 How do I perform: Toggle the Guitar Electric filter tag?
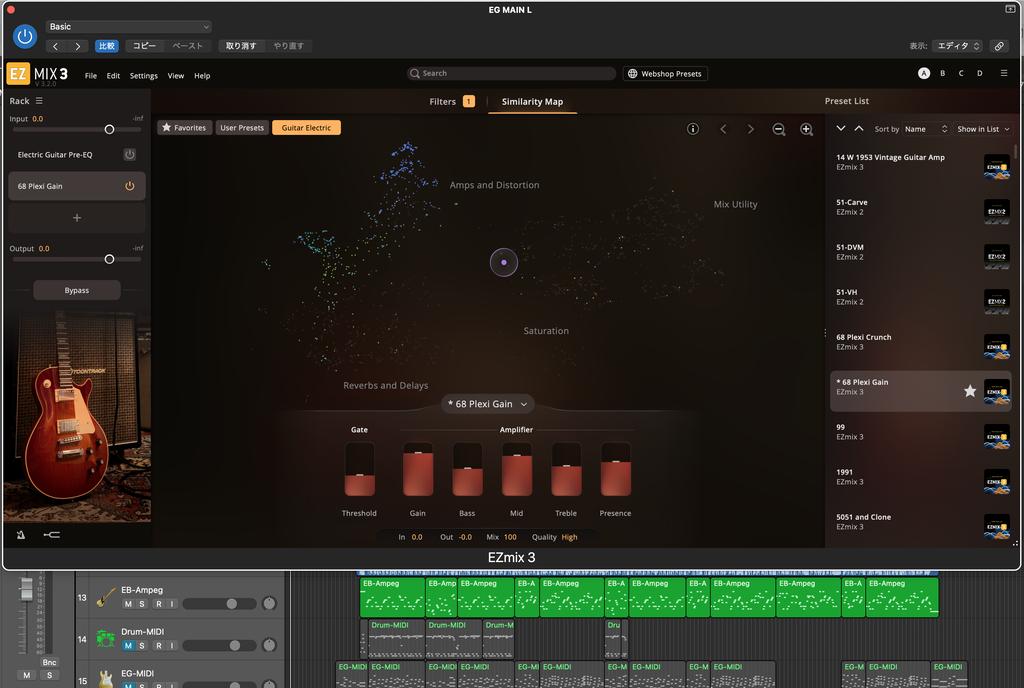(306, 128)
